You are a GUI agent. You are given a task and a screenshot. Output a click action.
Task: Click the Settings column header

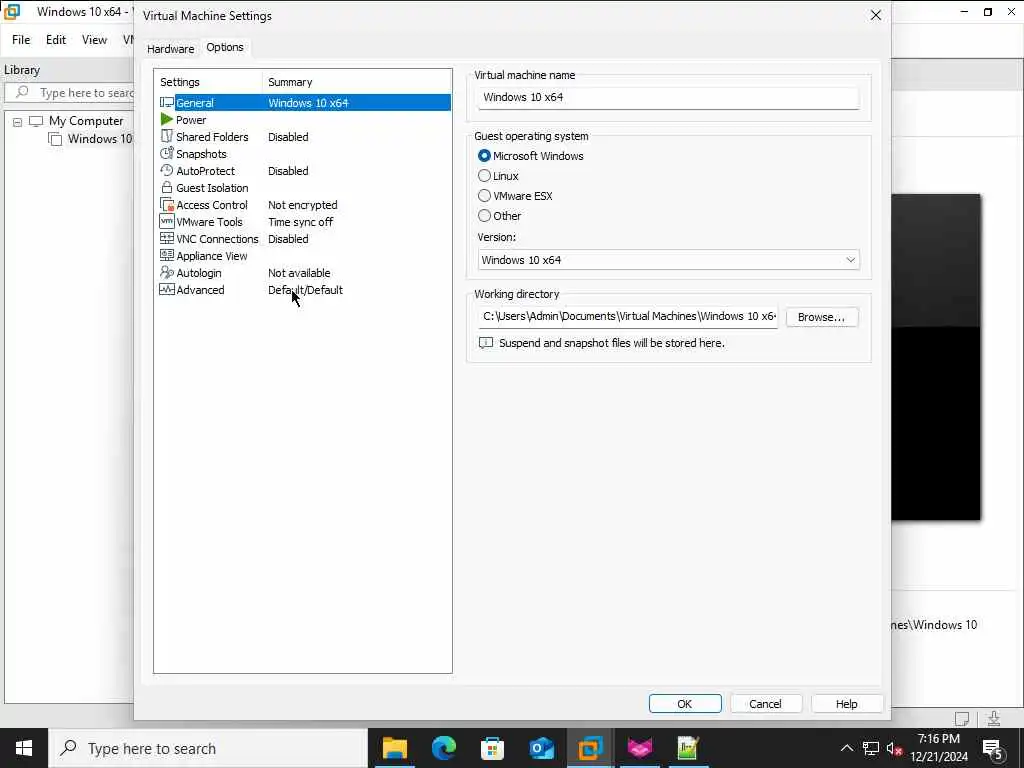(208, 82)
